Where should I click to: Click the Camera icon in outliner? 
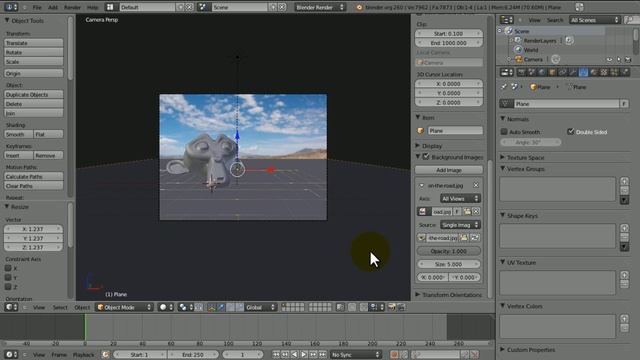[518, 59]
